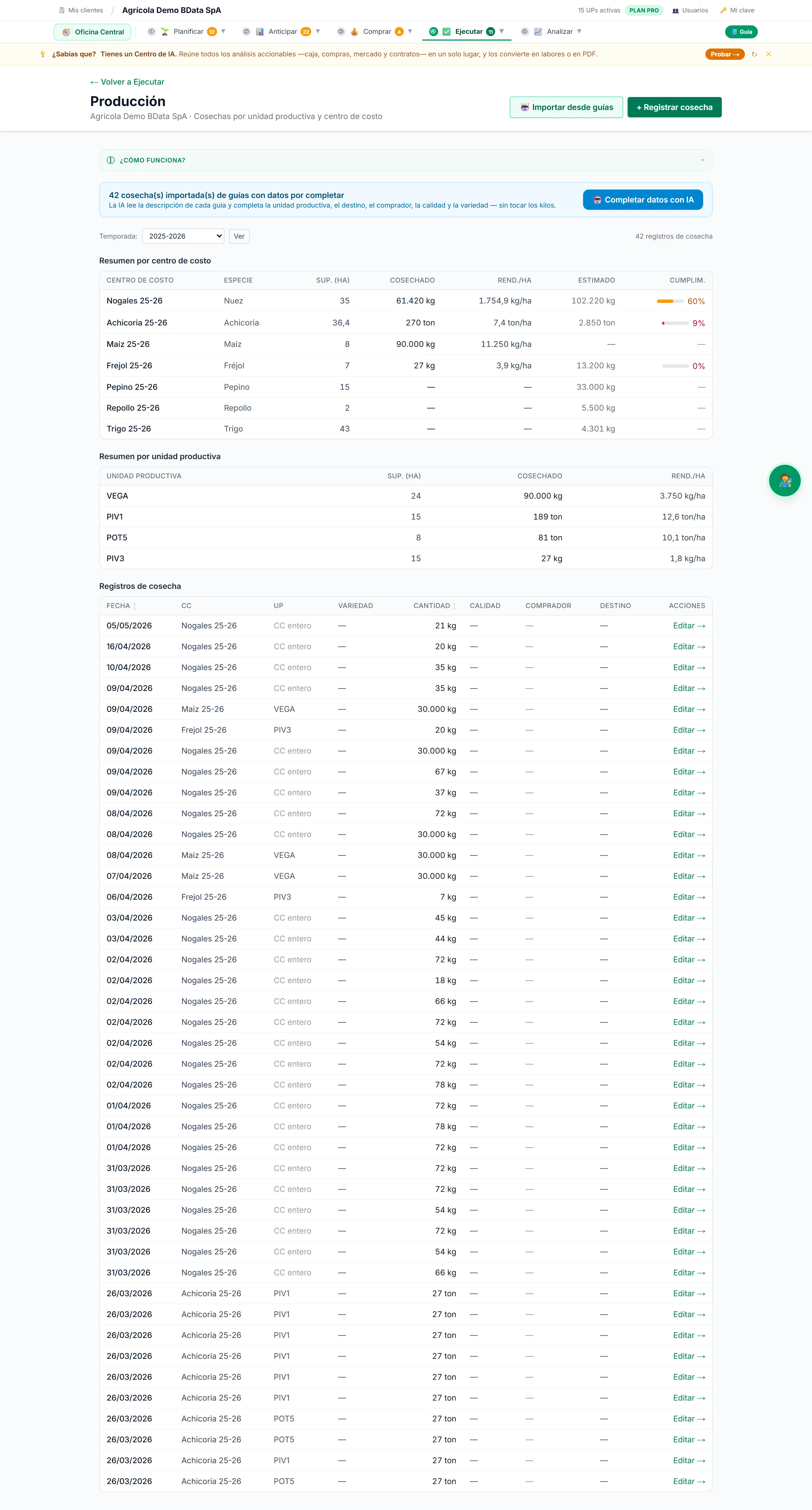The width and height of the screenshot is (812, 1510).
Task: Click step 2 circle badge before Anticipar
Action: point(246,32)
